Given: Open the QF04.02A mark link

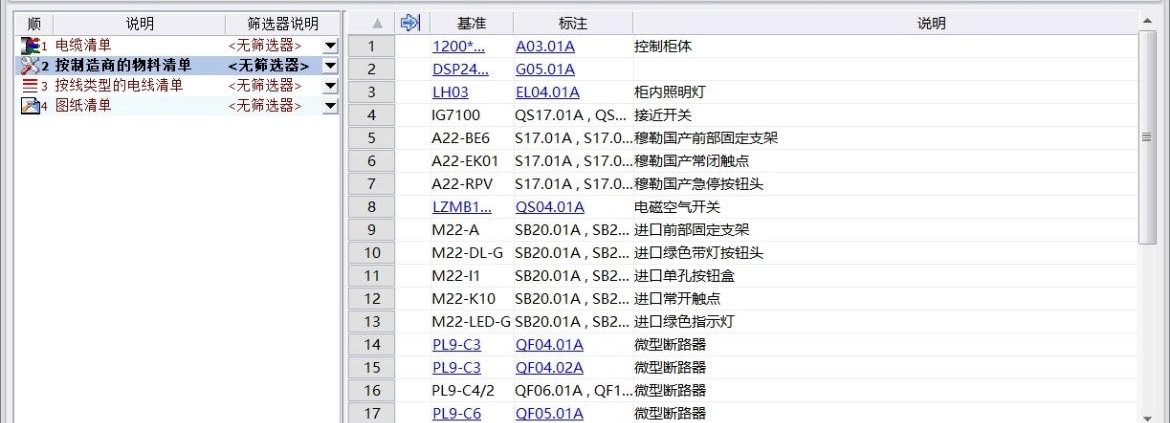Looking at the screenshot, I should pyautogui.click(x=549, y=368).
